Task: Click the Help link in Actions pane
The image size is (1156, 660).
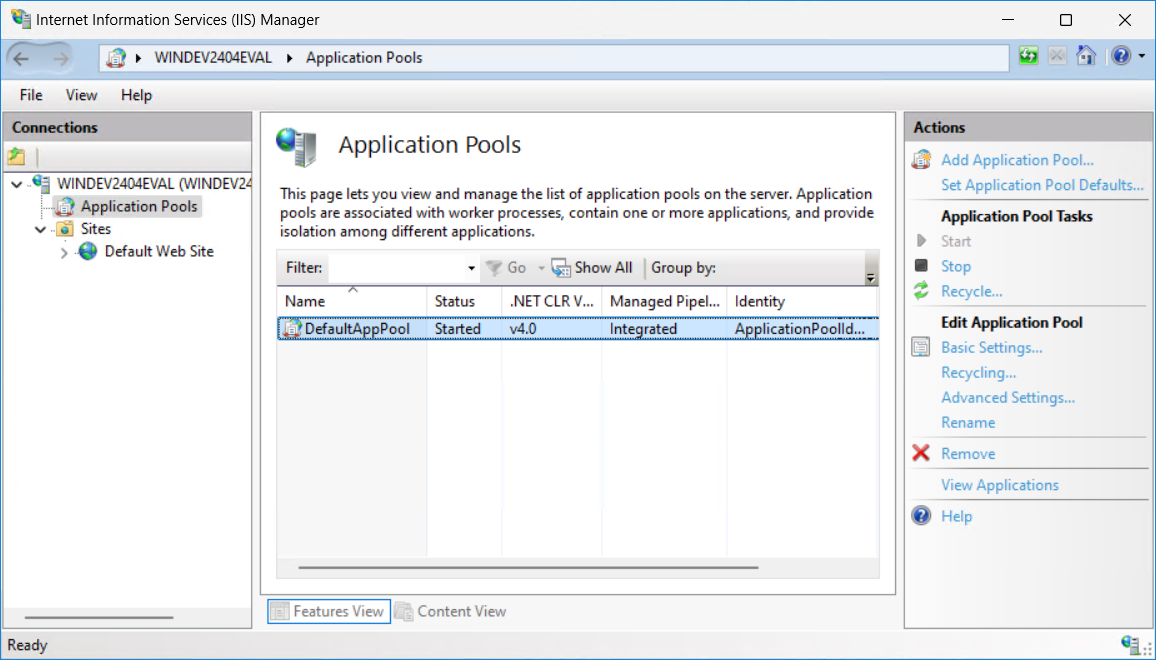Action: click(956, 516)
